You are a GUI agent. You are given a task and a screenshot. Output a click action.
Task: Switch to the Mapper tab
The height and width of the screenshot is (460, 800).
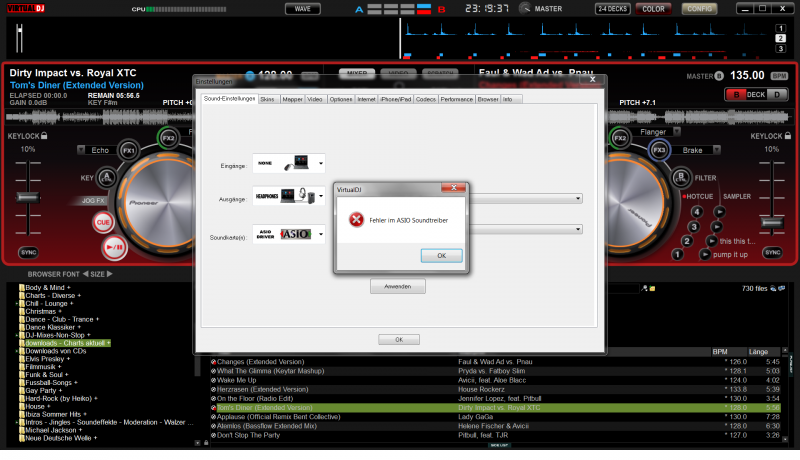click(x=292, y=99)
